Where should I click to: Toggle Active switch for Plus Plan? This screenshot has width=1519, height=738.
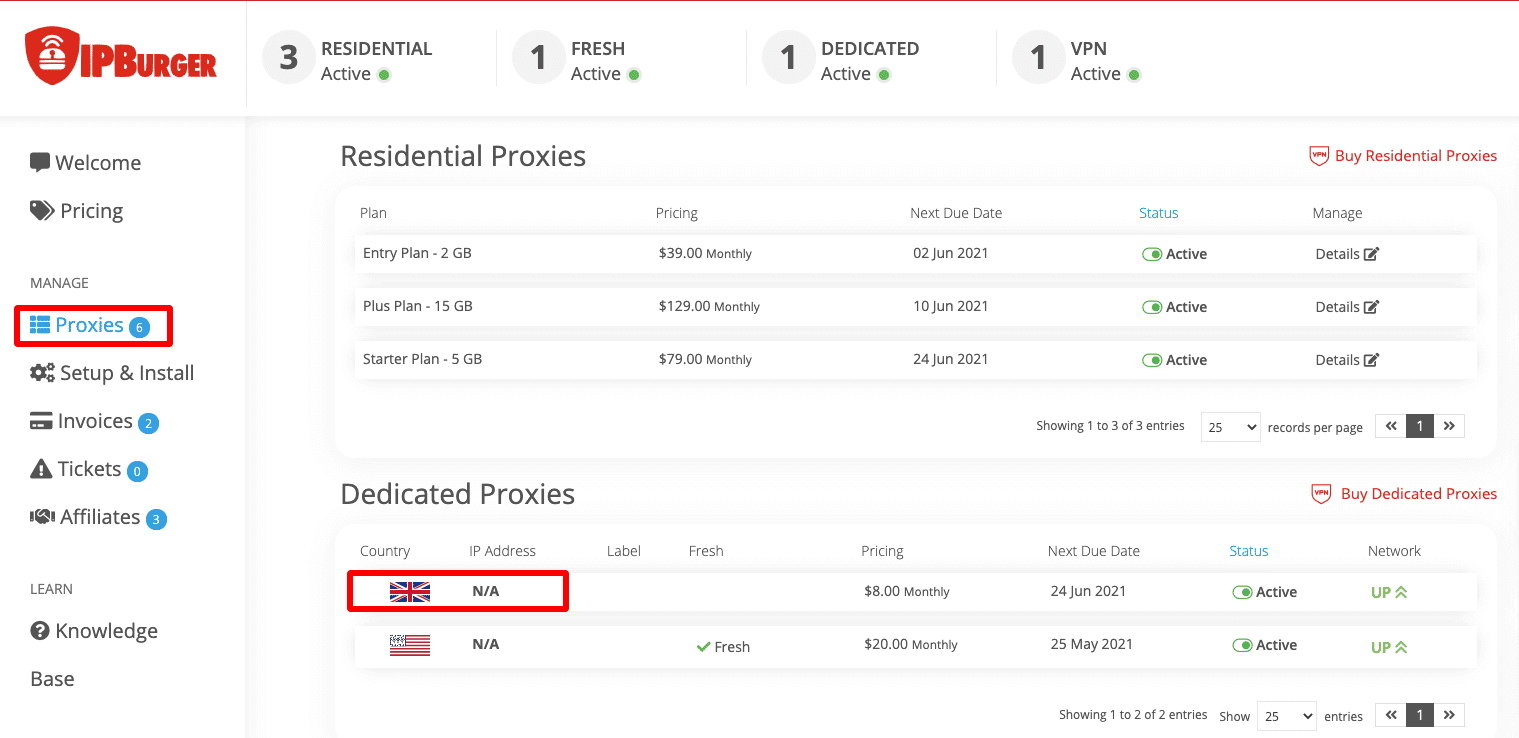(1152, 307)
